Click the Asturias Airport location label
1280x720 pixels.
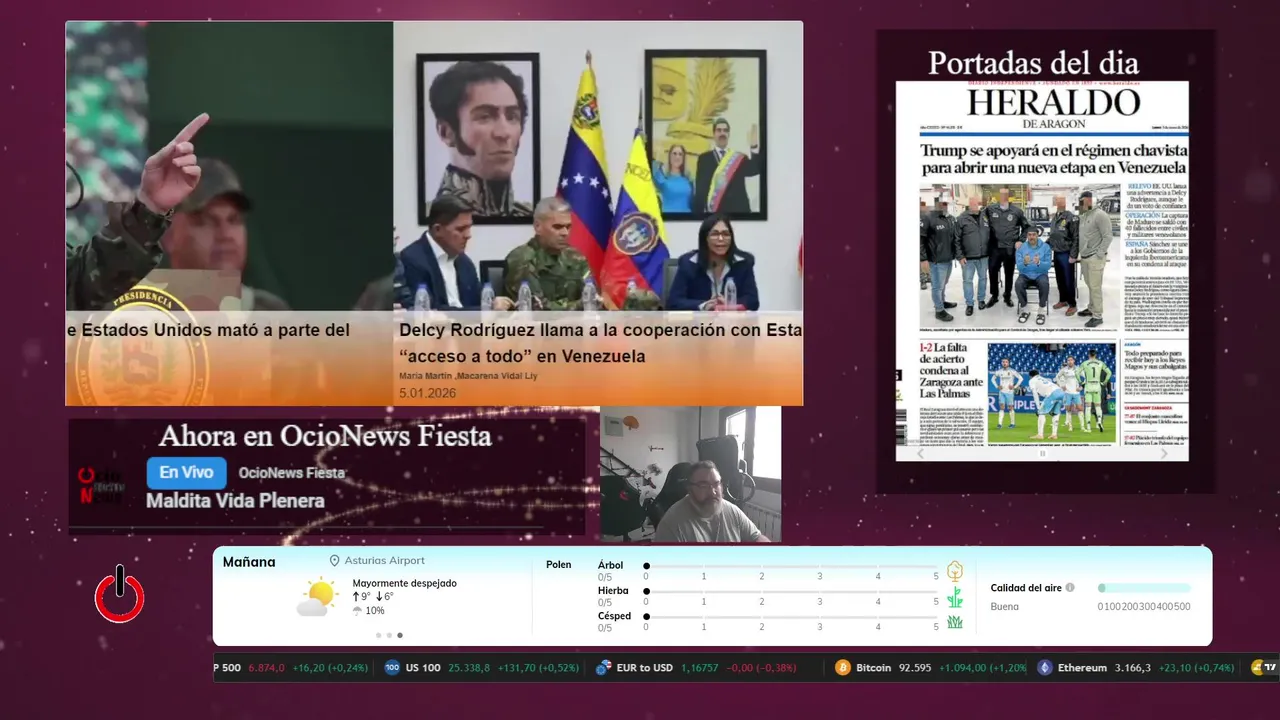click(384, 561)
